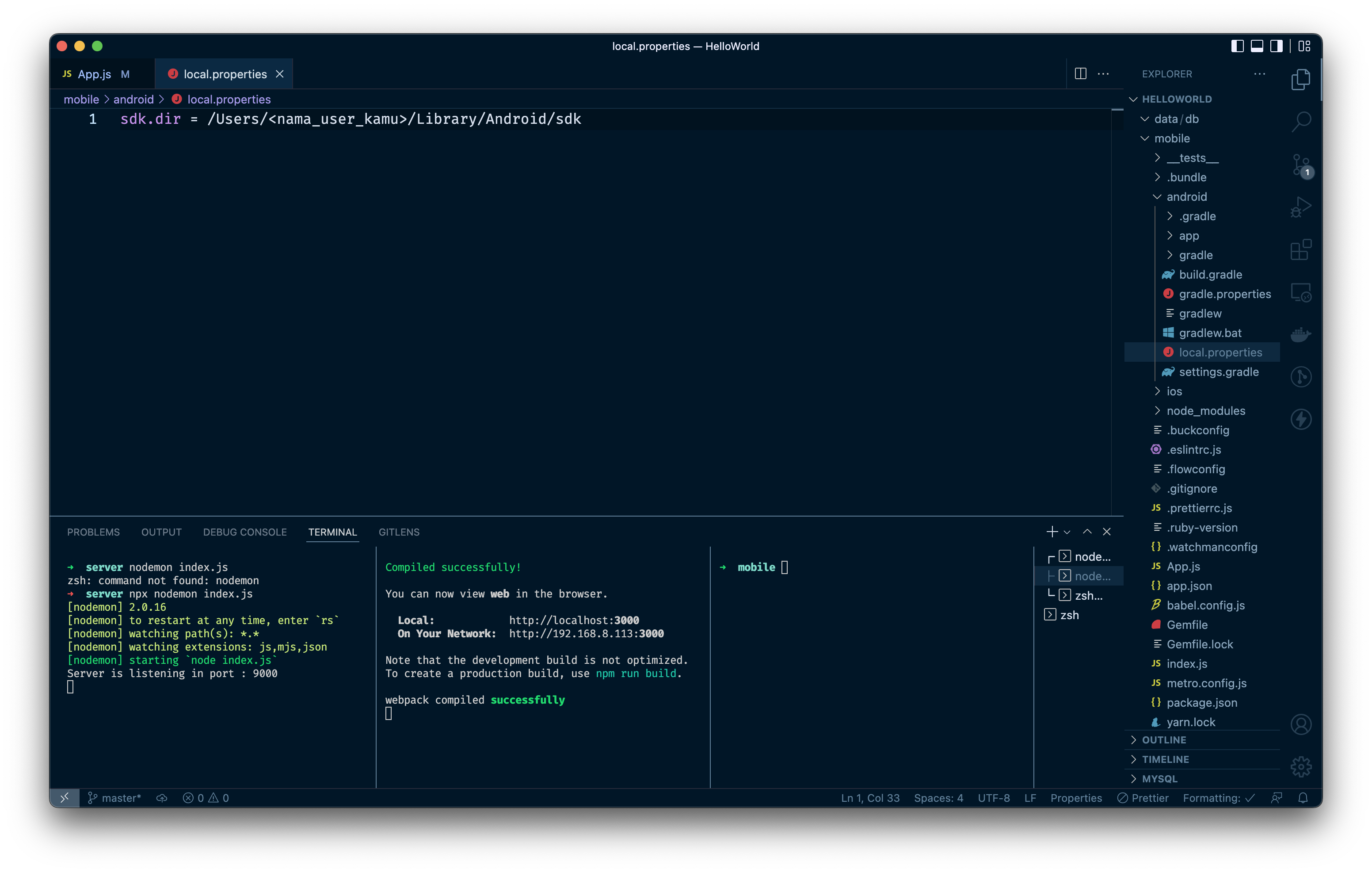Toggle the secondary side bar layout button
This screenshot has width=1372, height=873.
pos(1276,46)
